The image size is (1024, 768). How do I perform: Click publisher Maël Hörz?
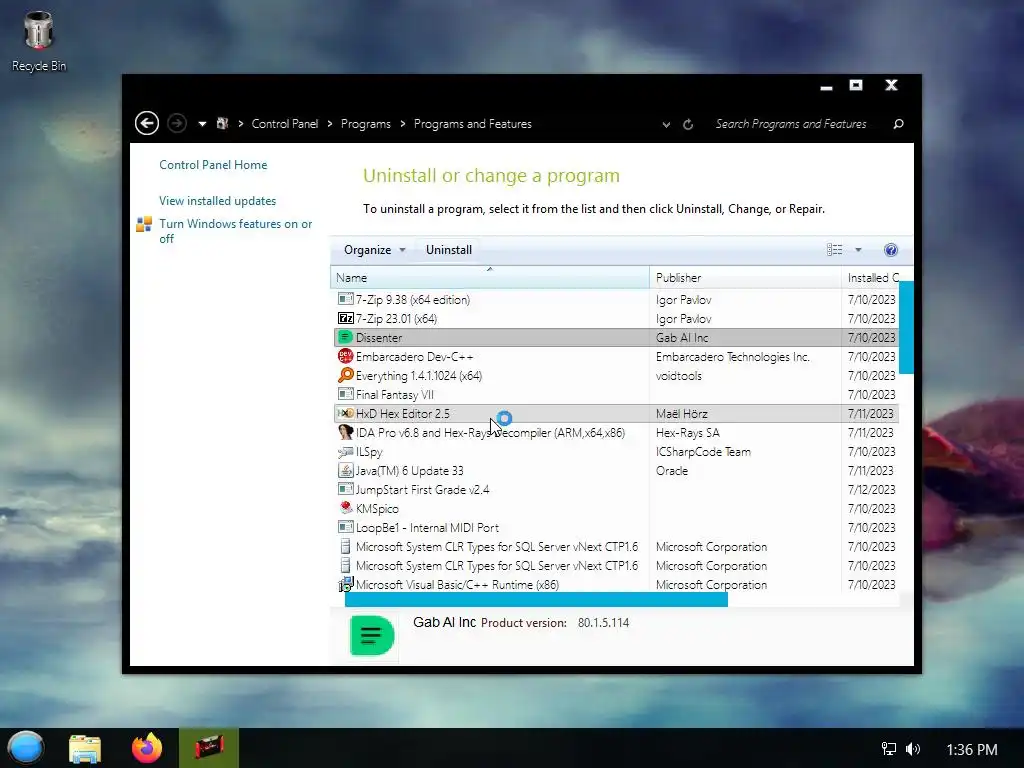[x=682, y=413]
